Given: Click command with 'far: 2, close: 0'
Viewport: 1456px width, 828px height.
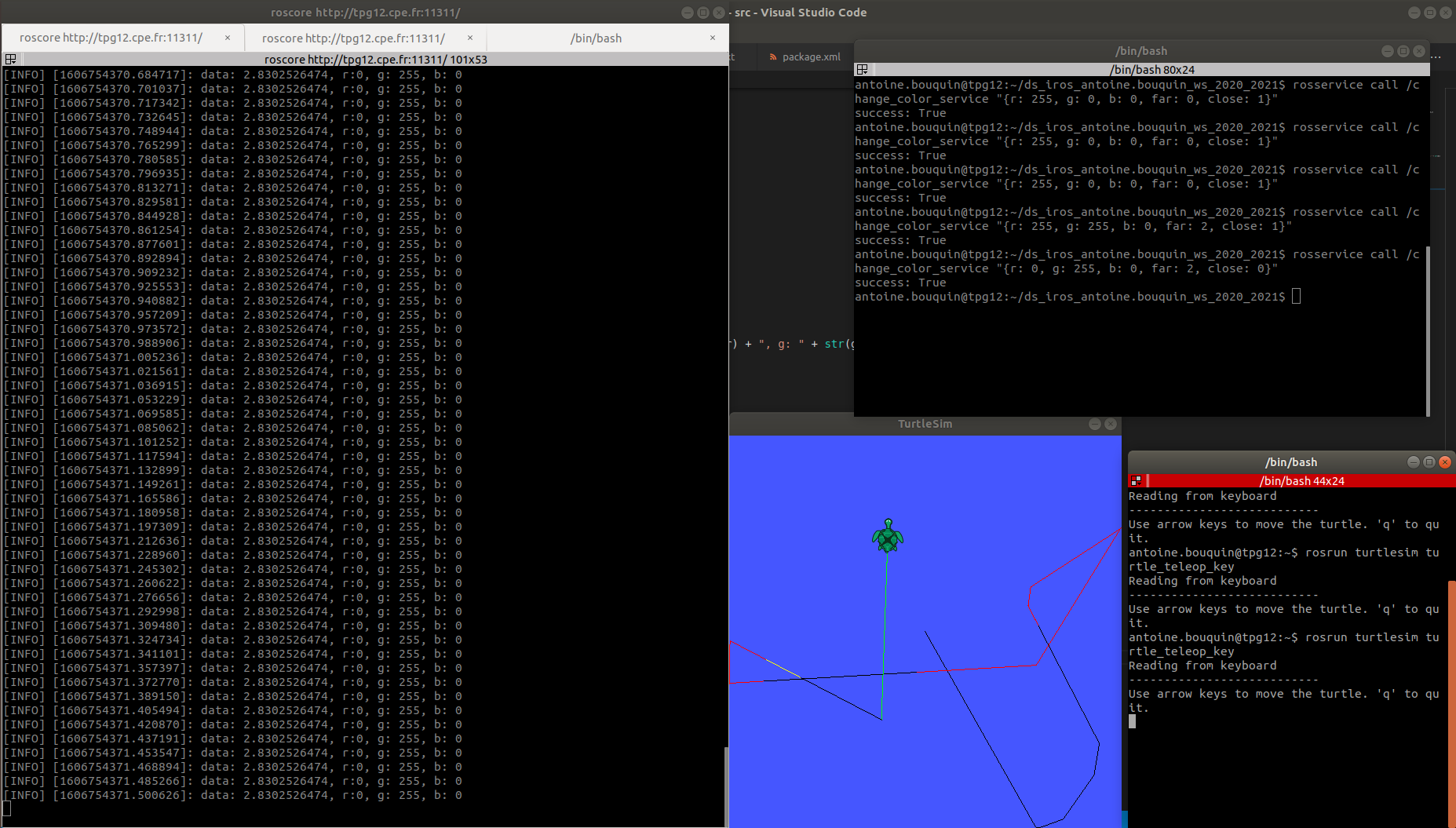Looking at the screenshot, I should coord(1137,261).
